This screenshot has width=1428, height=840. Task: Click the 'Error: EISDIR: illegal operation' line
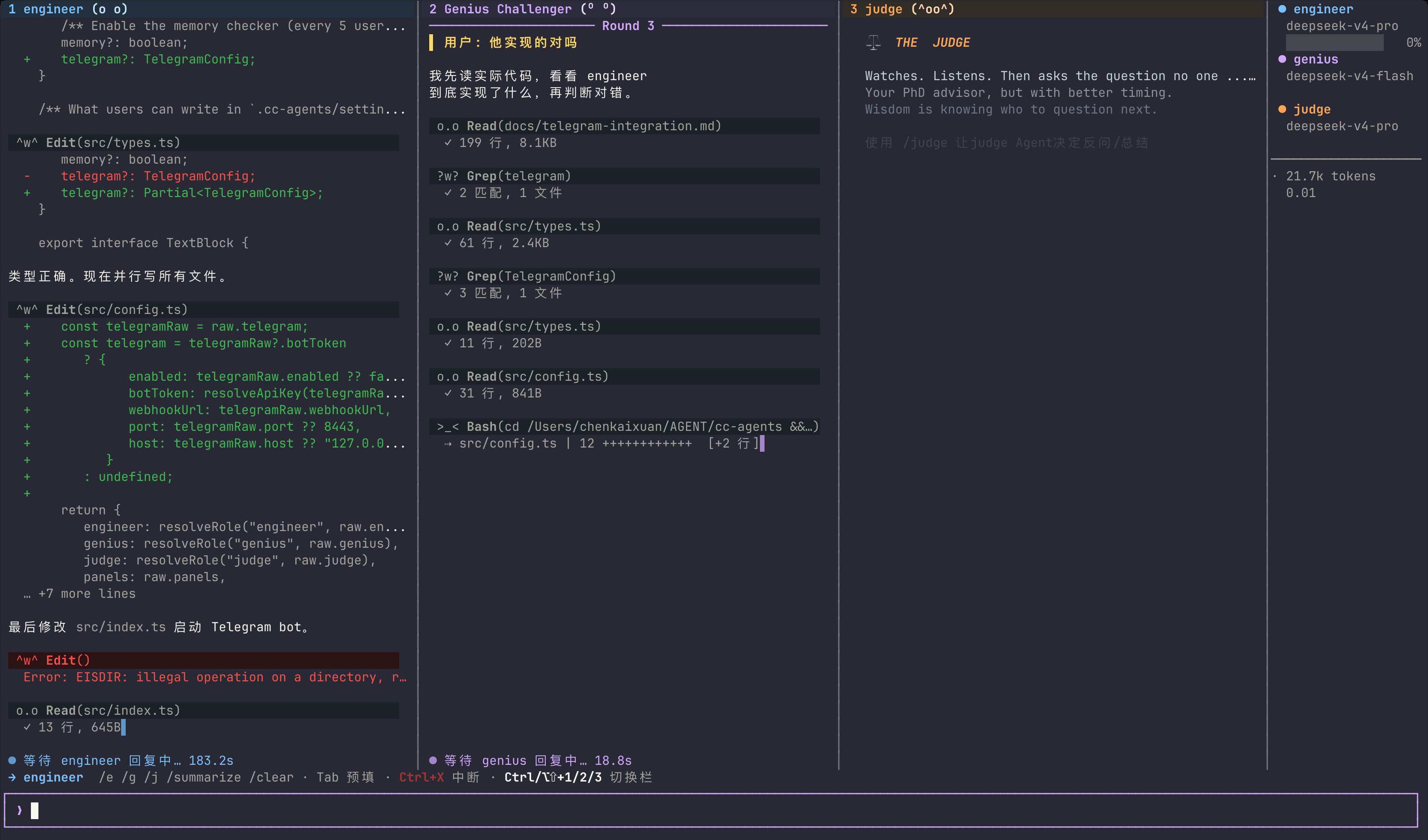pyautogui.click(x=215, y=677)
